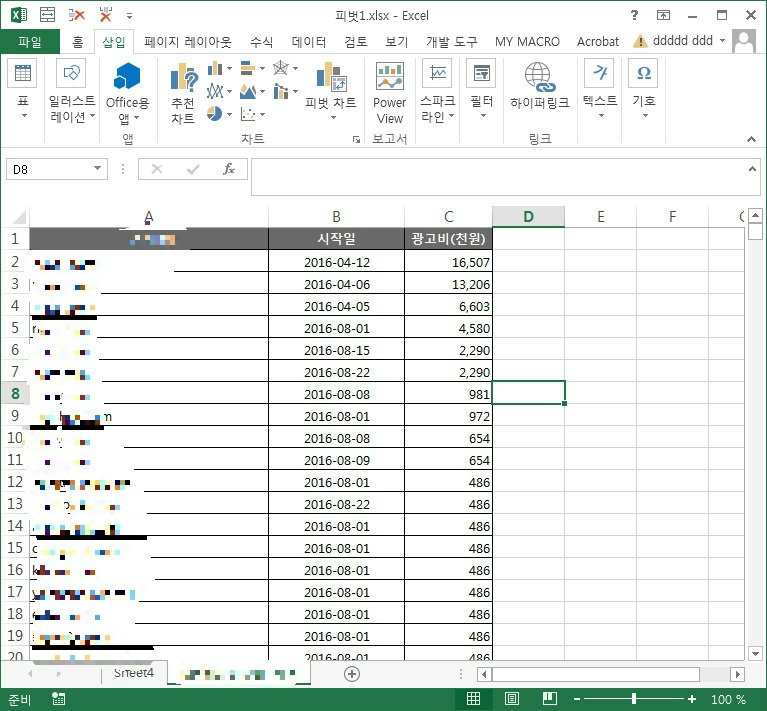Open the Symbols (기호) group
The height and width of the screenshot is (711, 767).
coord(644,89)
